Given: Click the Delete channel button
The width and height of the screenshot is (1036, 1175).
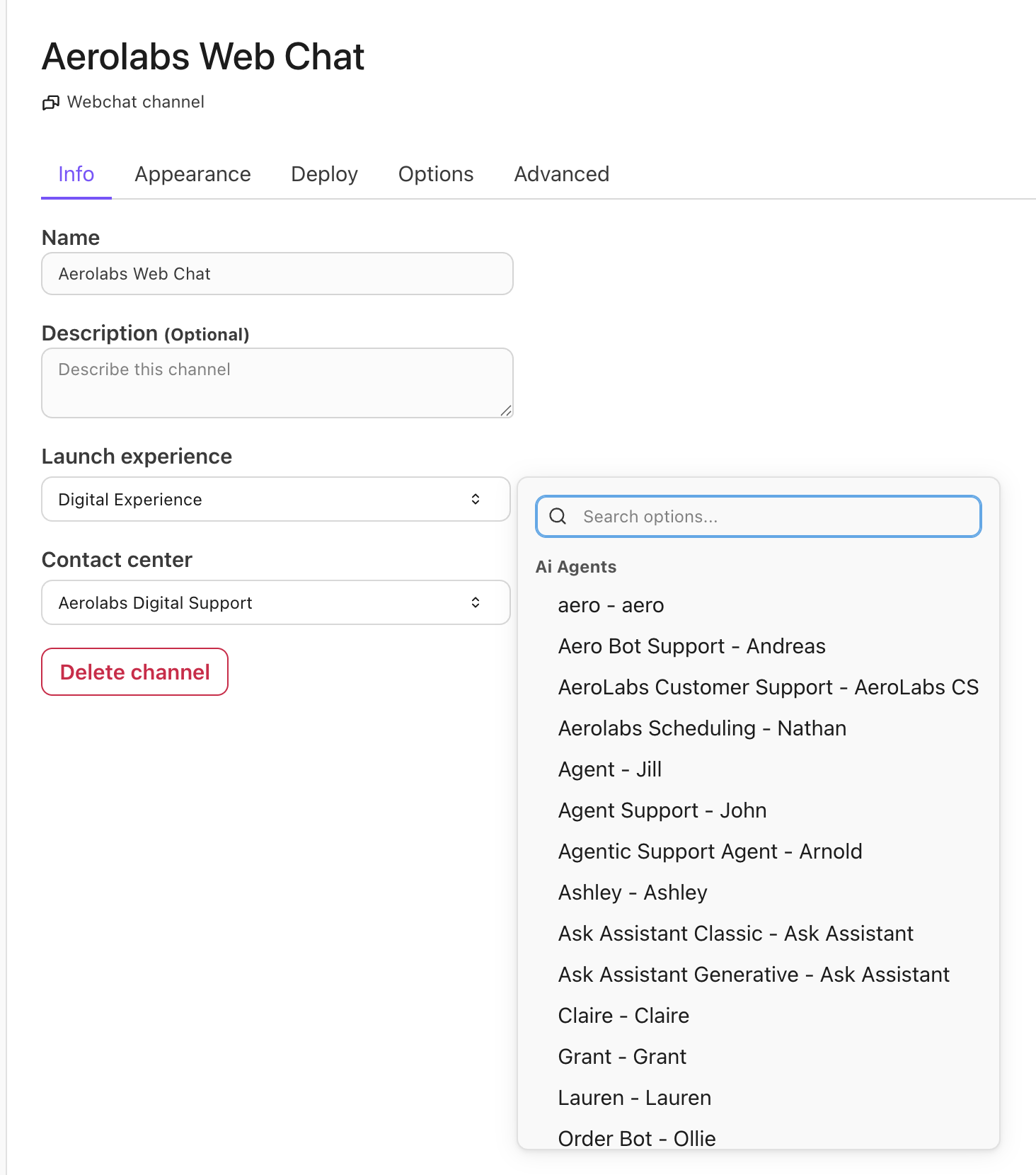Looking at the screenshot, I should point(135,672).
